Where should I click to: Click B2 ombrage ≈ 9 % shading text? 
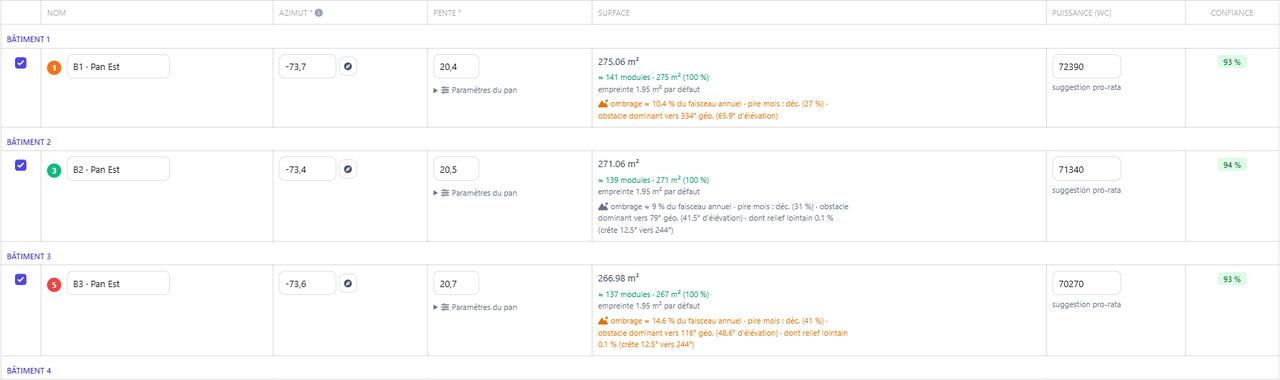point(722,218)
